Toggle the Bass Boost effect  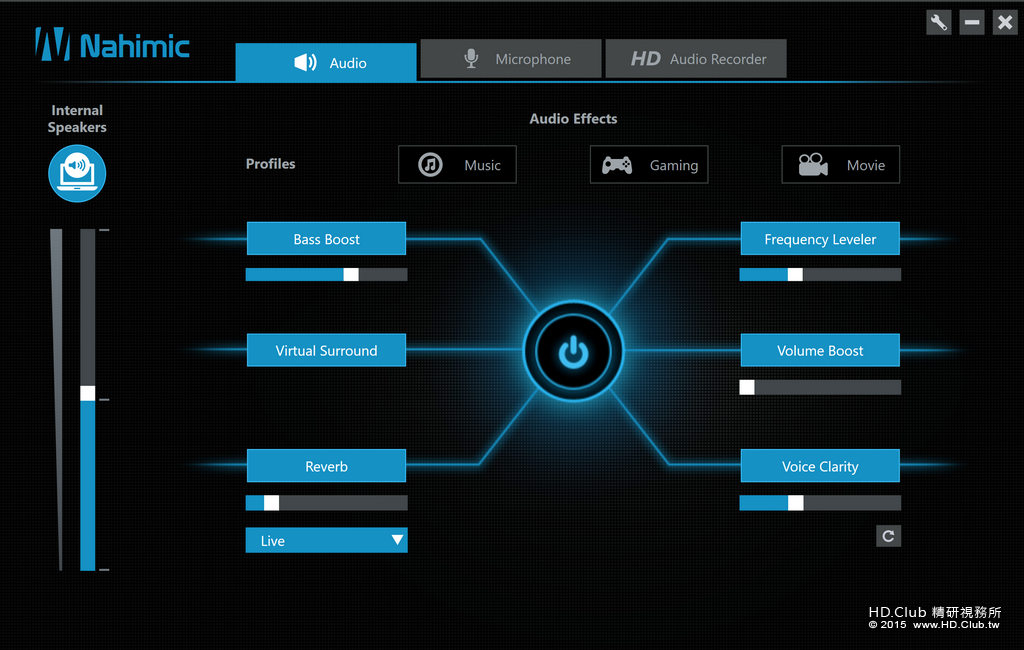(326, 239)
